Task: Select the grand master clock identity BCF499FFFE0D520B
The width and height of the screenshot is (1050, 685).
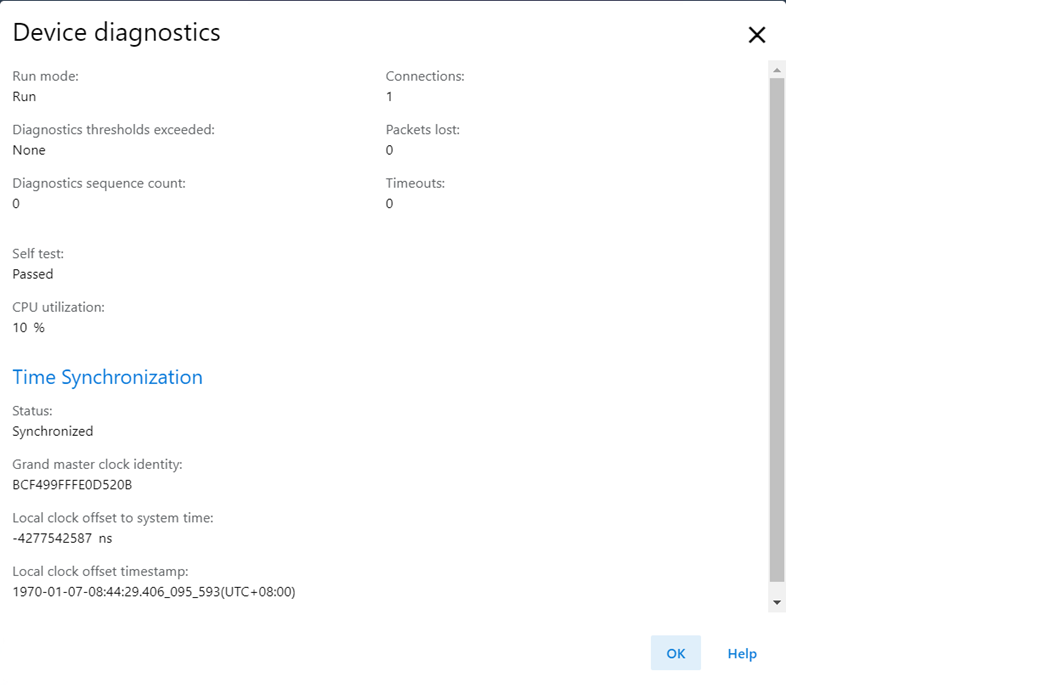Action: (x=72, y=485)
